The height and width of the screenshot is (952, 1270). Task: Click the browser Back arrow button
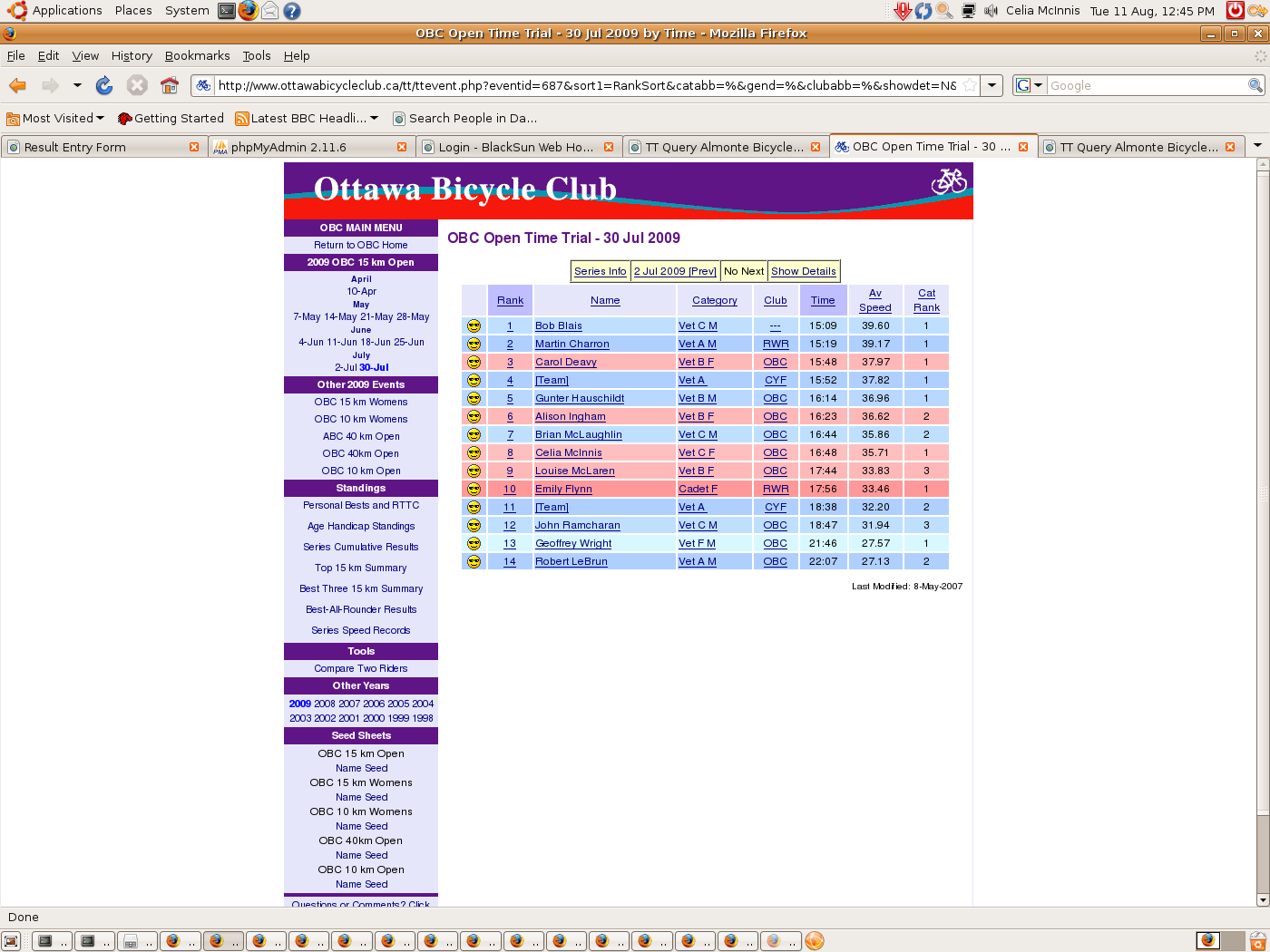17,85
